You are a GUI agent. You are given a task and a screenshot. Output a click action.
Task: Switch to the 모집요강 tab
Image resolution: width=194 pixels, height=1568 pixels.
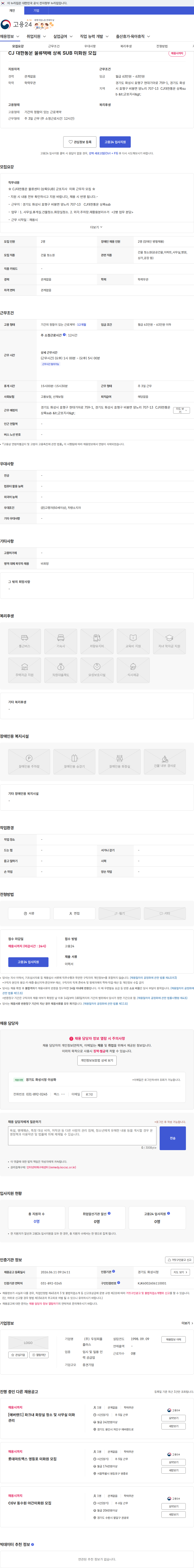point(18,46)
